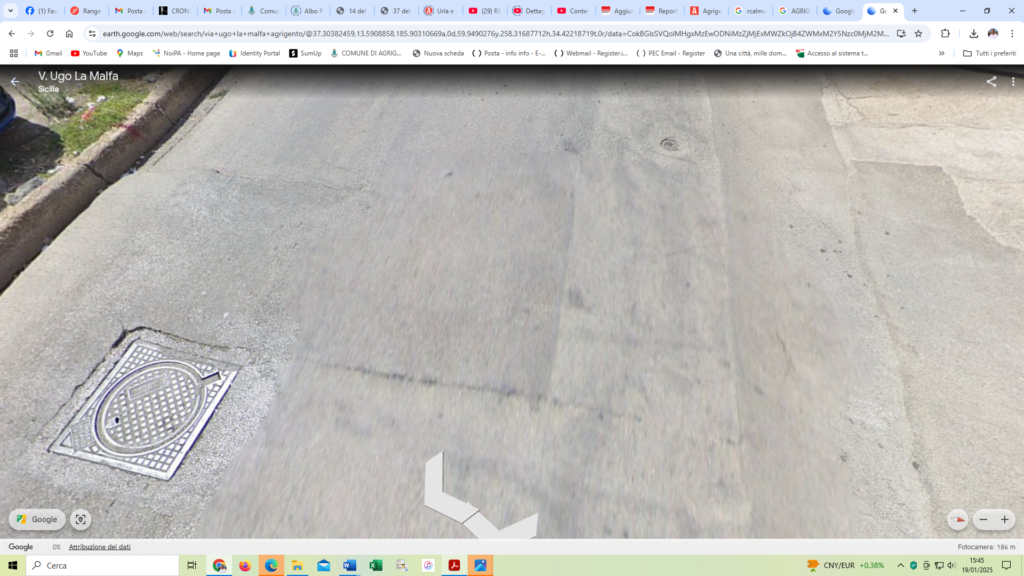Click the Google layers button on map
The height and width of the screenshot is (576, 1024).
pos(37,520)
